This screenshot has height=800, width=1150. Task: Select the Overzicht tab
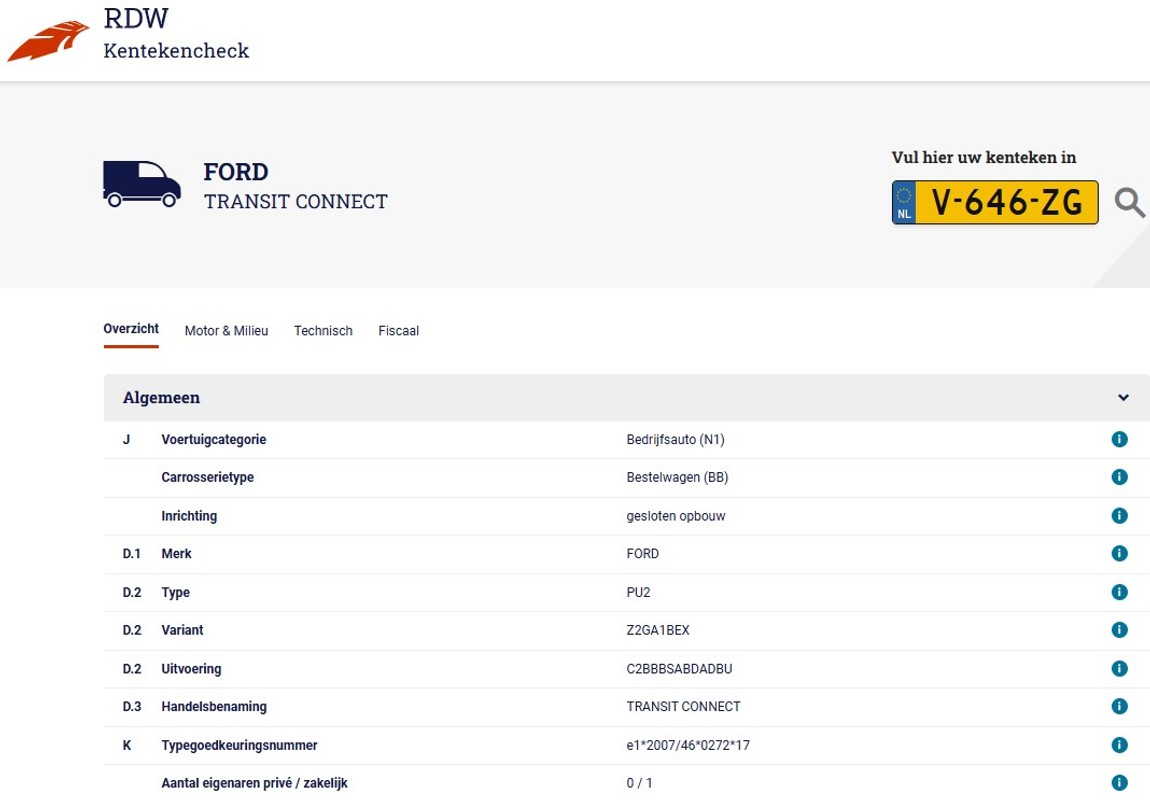(x=131, y=329)
